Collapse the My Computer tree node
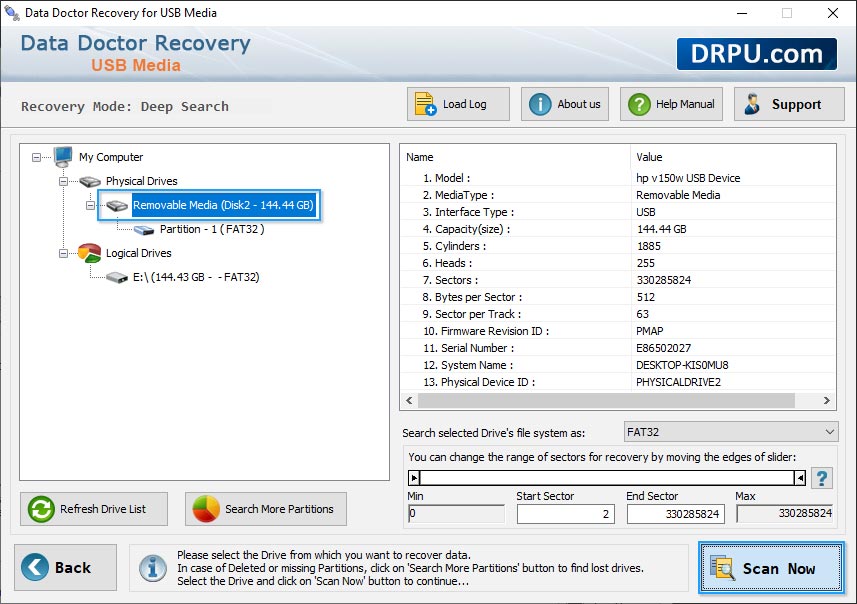 pyautogui.click(x=36, y=157)
